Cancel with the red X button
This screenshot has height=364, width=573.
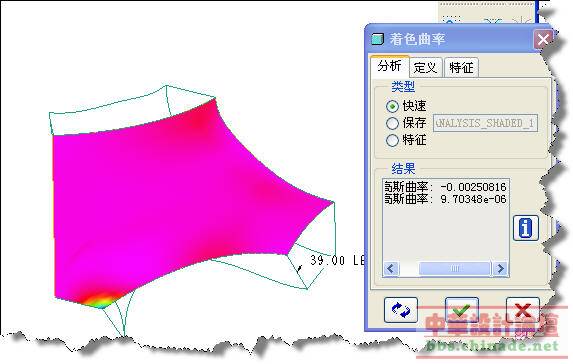[x=523, y=310]
